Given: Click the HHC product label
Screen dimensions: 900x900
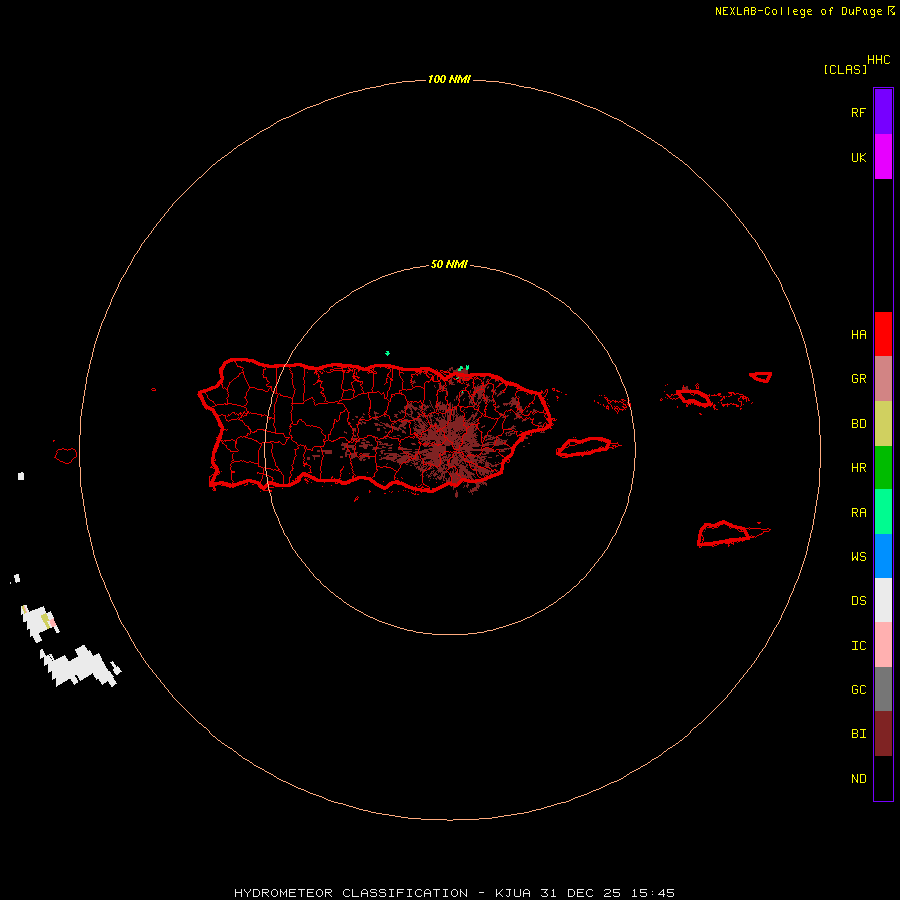Looking at the screenshot, I should pyautogui.click(x=878, y=60).
